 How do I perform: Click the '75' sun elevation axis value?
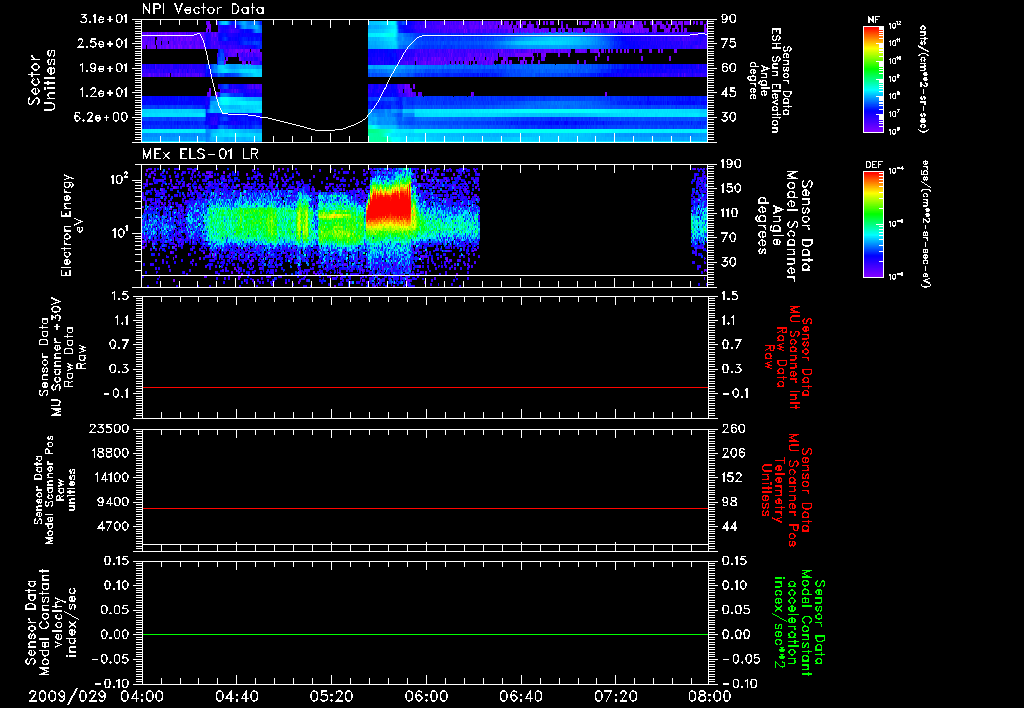pos(729,43)
